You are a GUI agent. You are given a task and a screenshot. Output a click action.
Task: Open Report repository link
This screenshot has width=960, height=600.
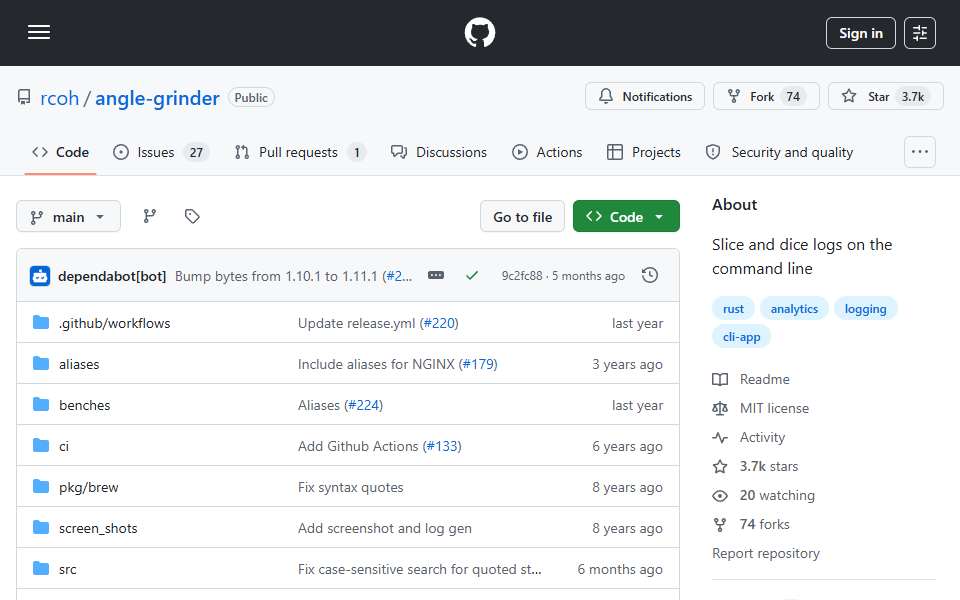765,553
